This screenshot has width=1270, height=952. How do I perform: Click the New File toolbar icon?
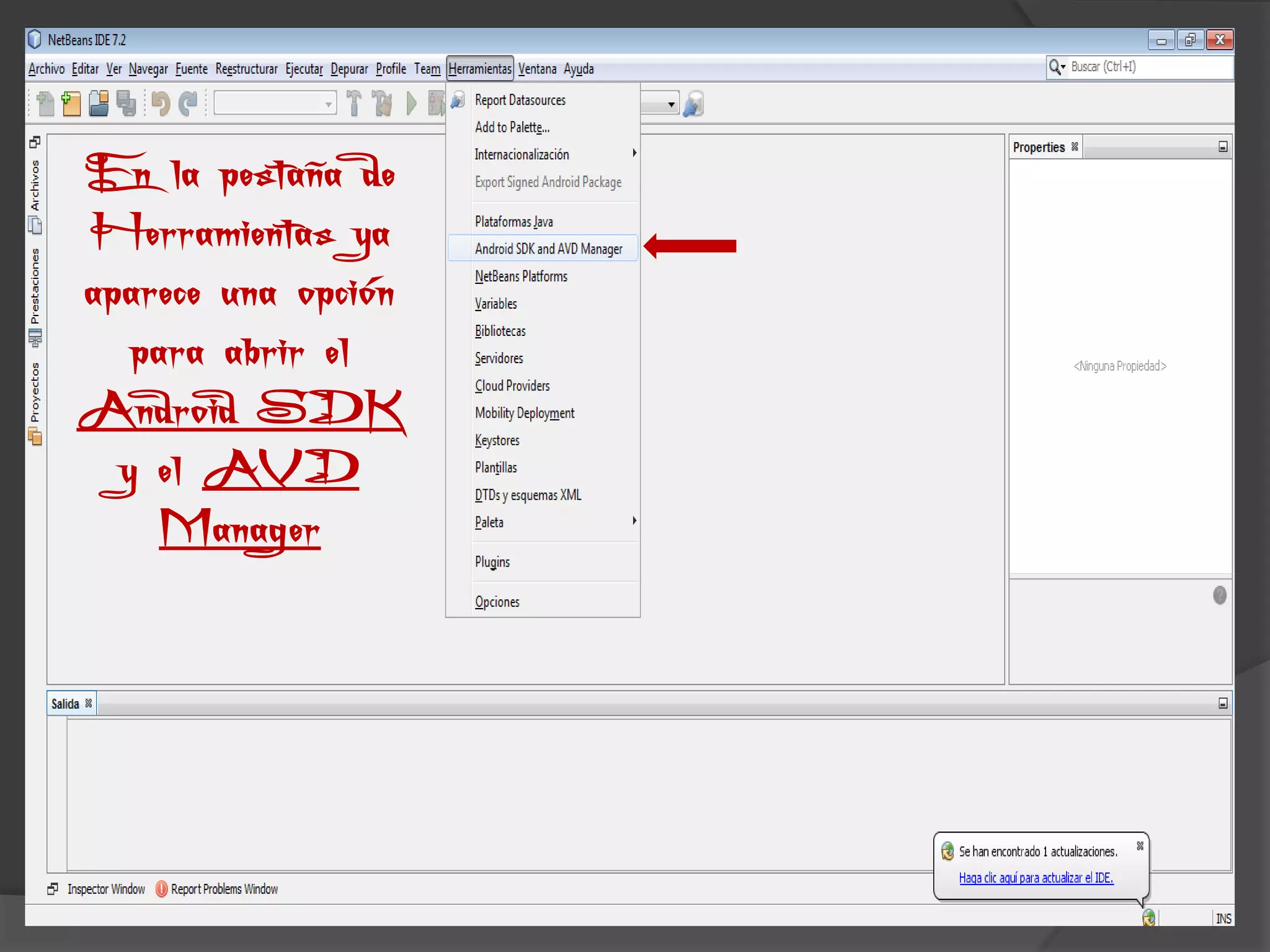point(45,104)
